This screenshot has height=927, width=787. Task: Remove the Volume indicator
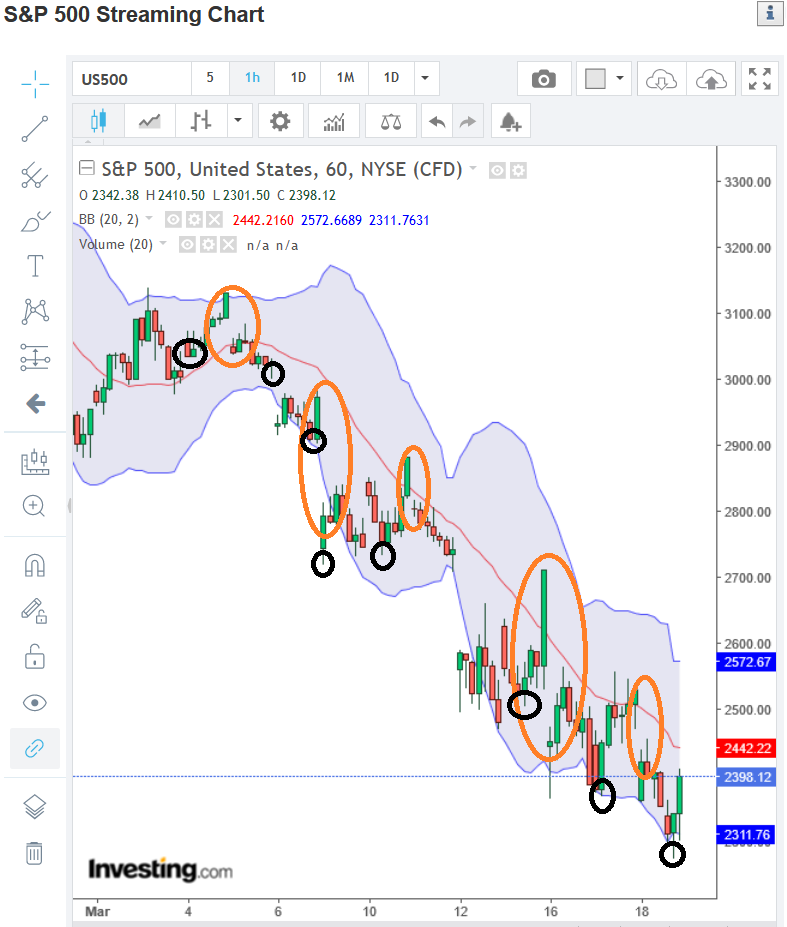(x=229, y=245)
